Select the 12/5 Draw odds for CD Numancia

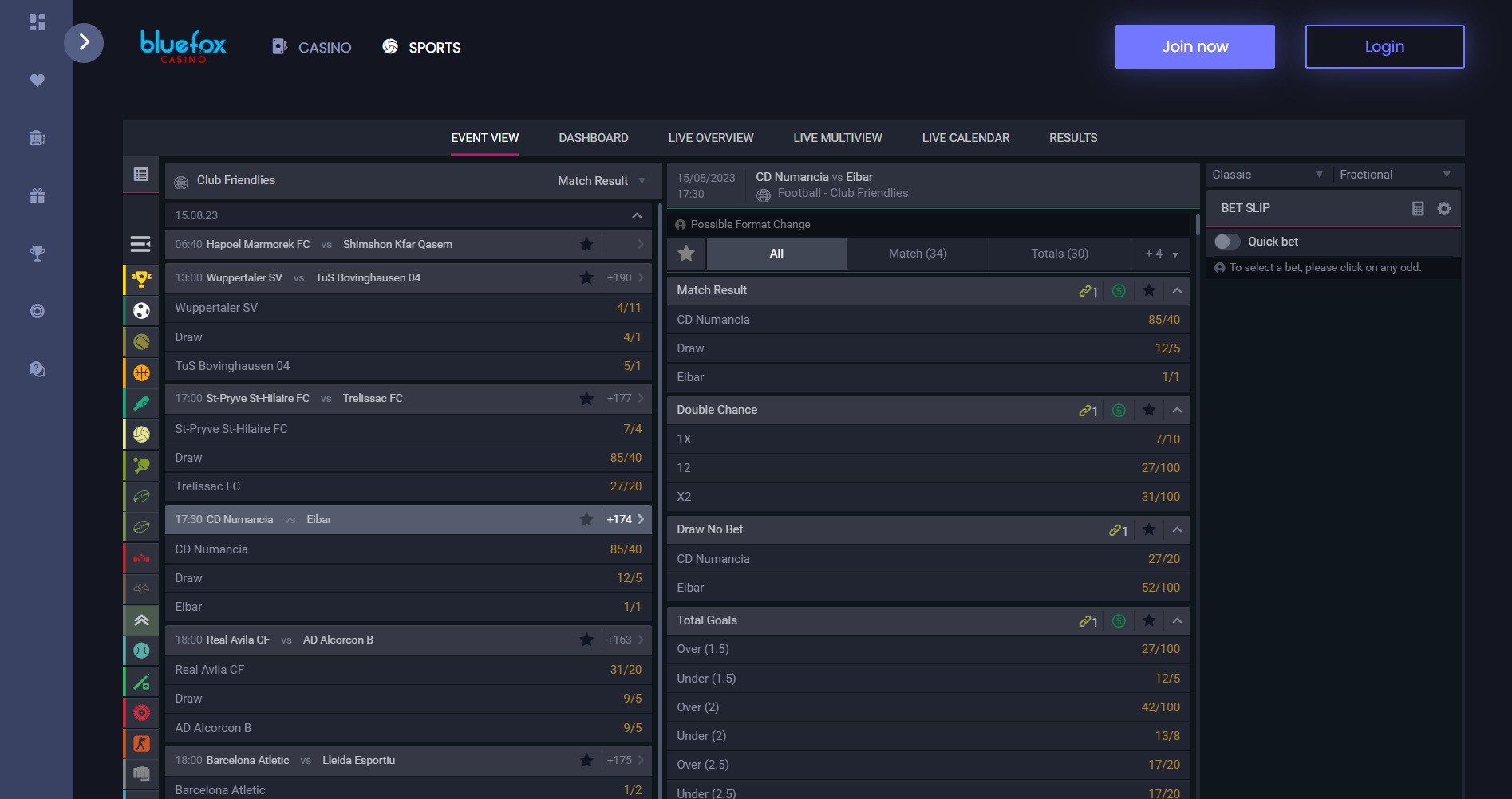928,348
